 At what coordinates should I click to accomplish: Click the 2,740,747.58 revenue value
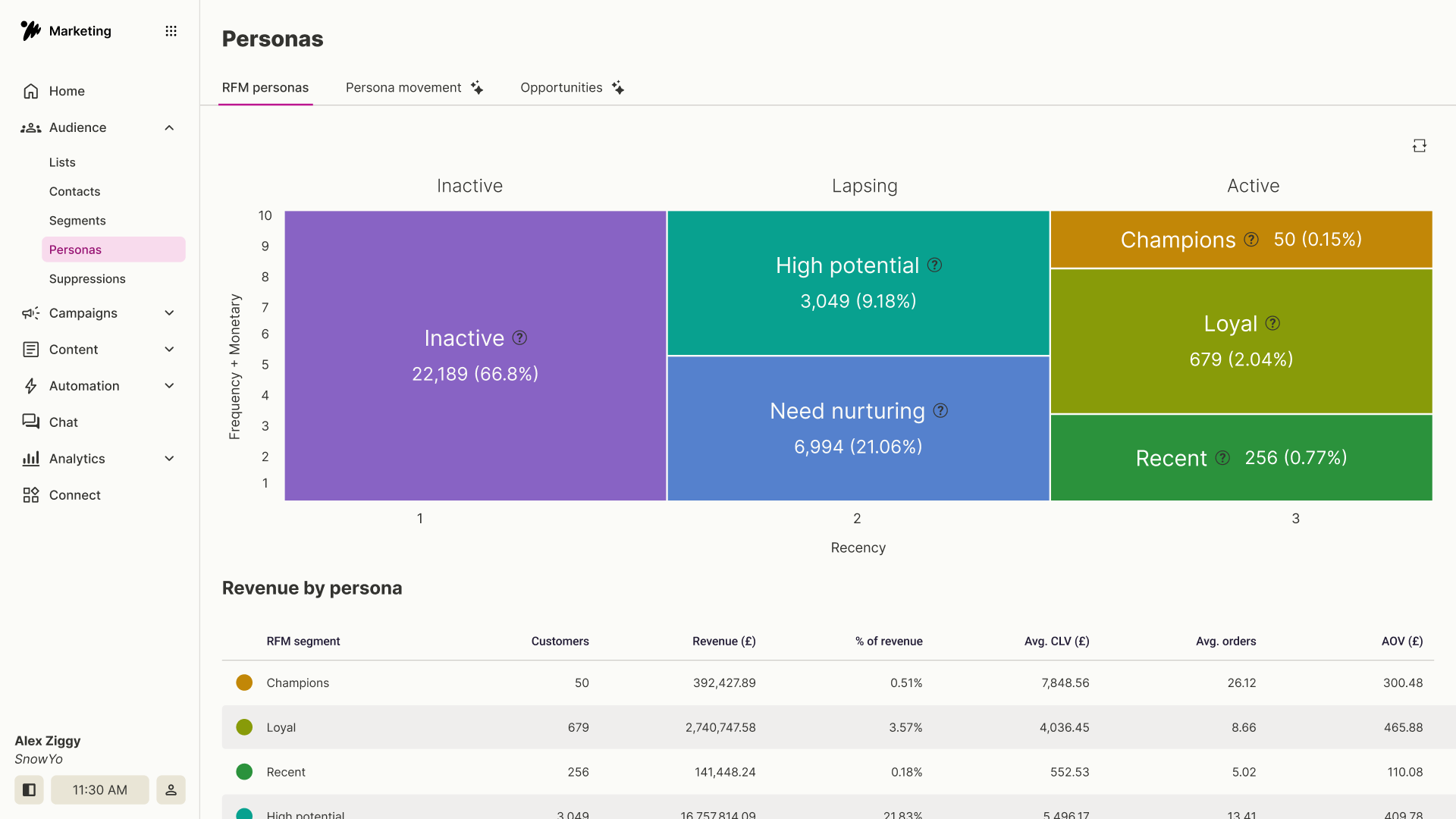[x=720, y=728]
